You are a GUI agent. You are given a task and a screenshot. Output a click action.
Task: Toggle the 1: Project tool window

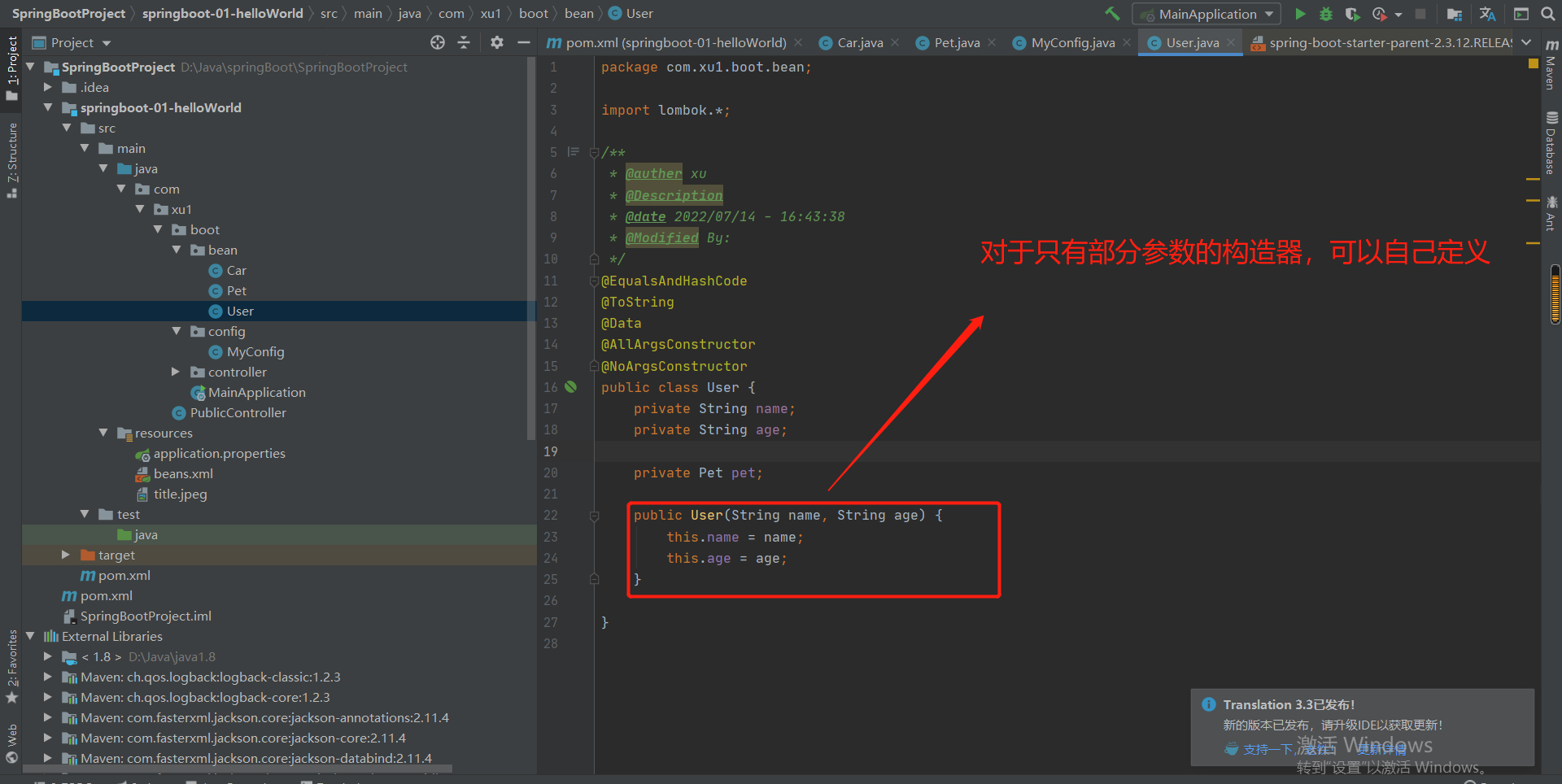tap(11, 68)
